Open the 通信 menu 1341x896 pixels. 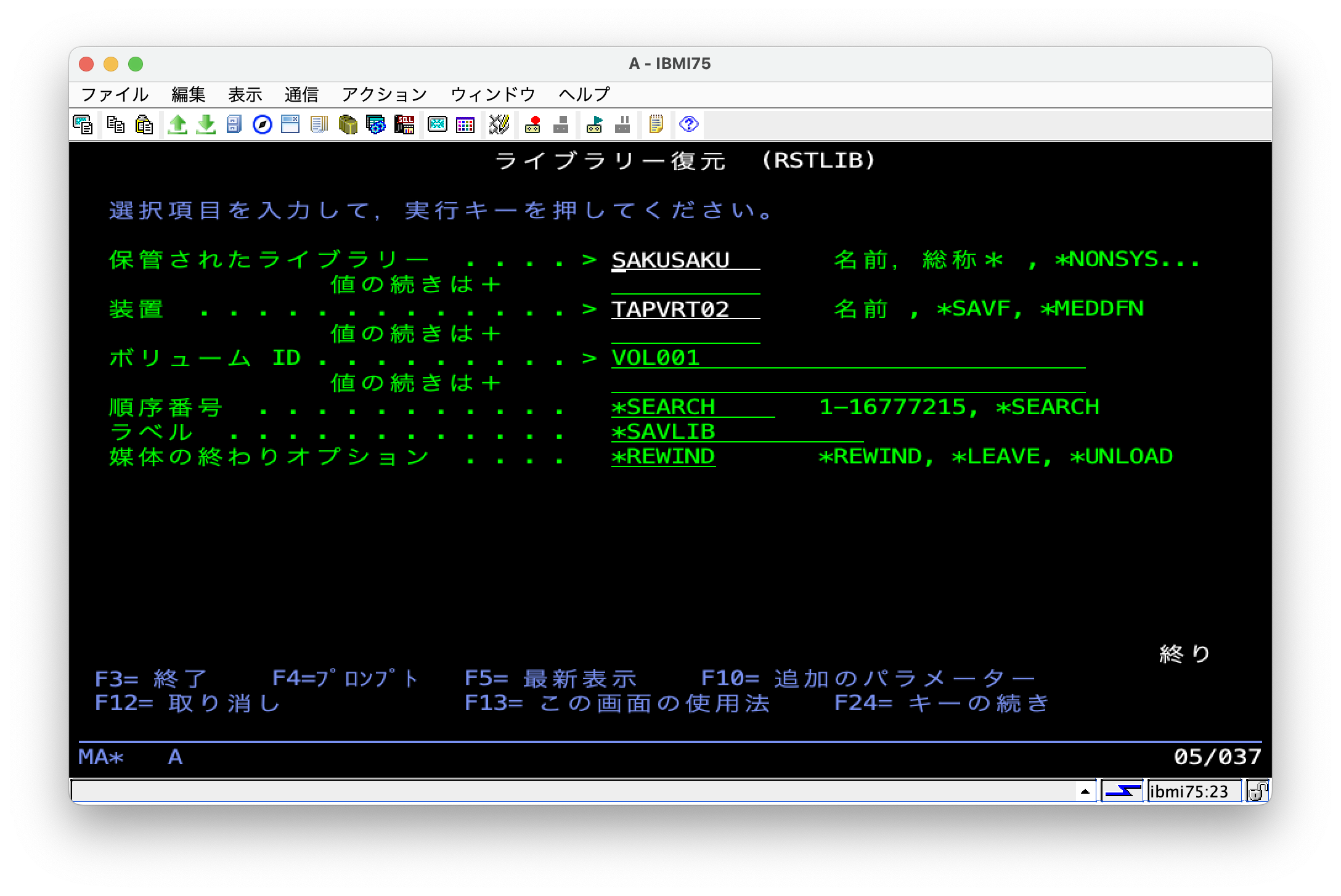[x=301, y=94]
